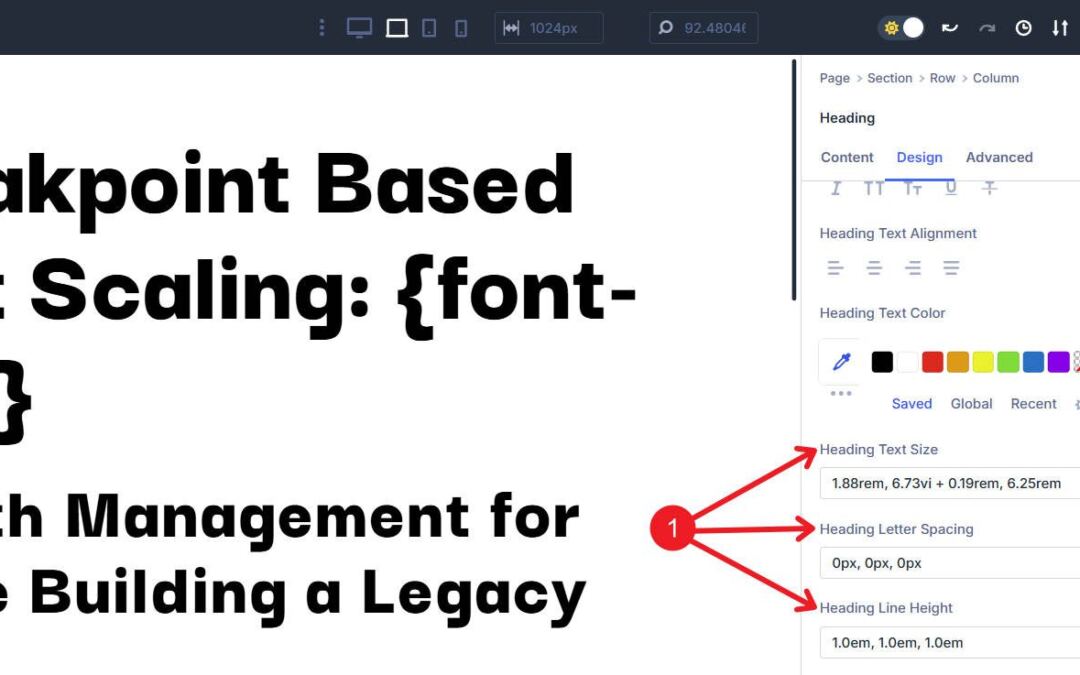1080x675 pixels.
Task: Switch to tablet preview mode
Action: tap(429, 27)
